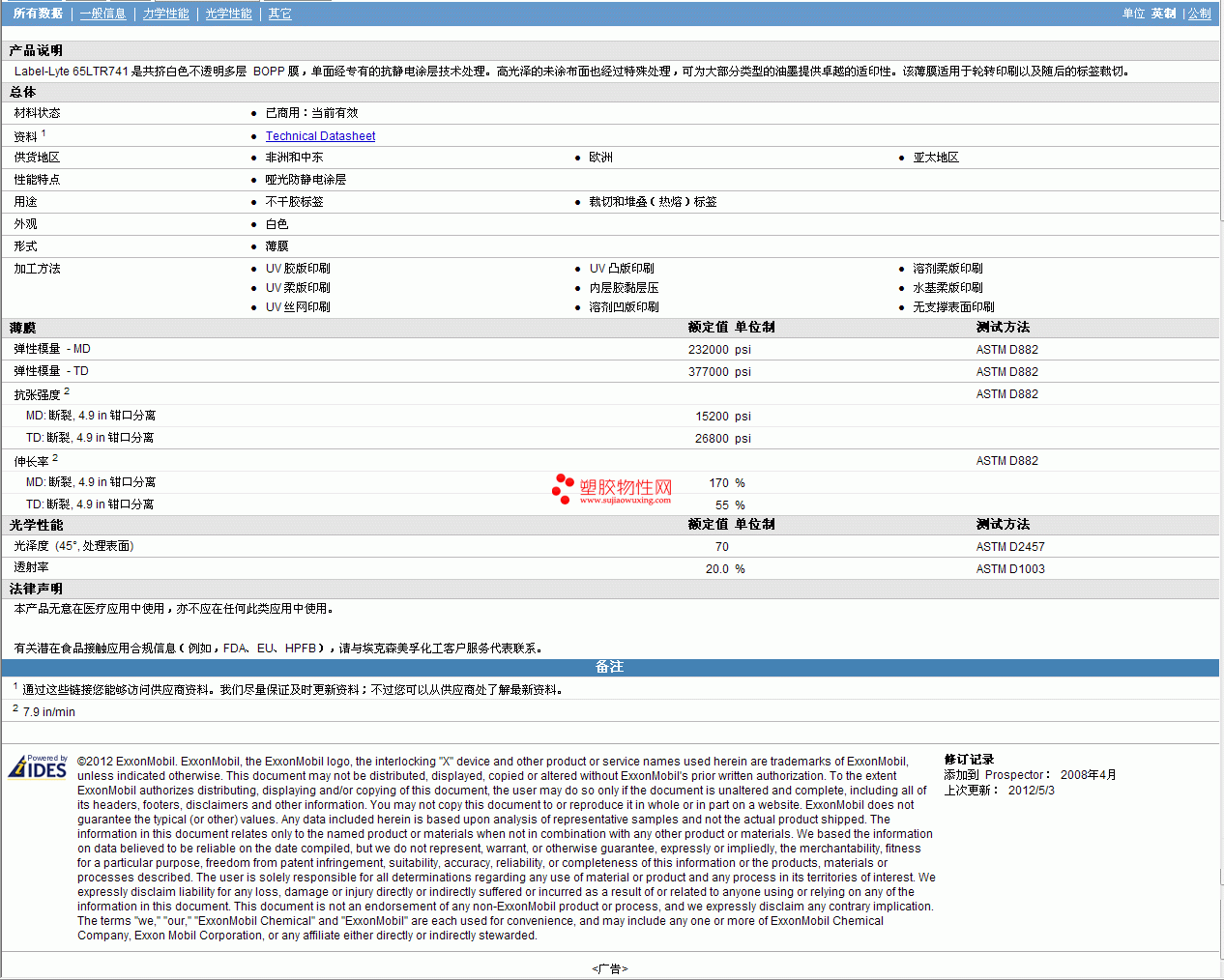Click the UV 凸版印刷 processing entry

[x=622, y=269]
